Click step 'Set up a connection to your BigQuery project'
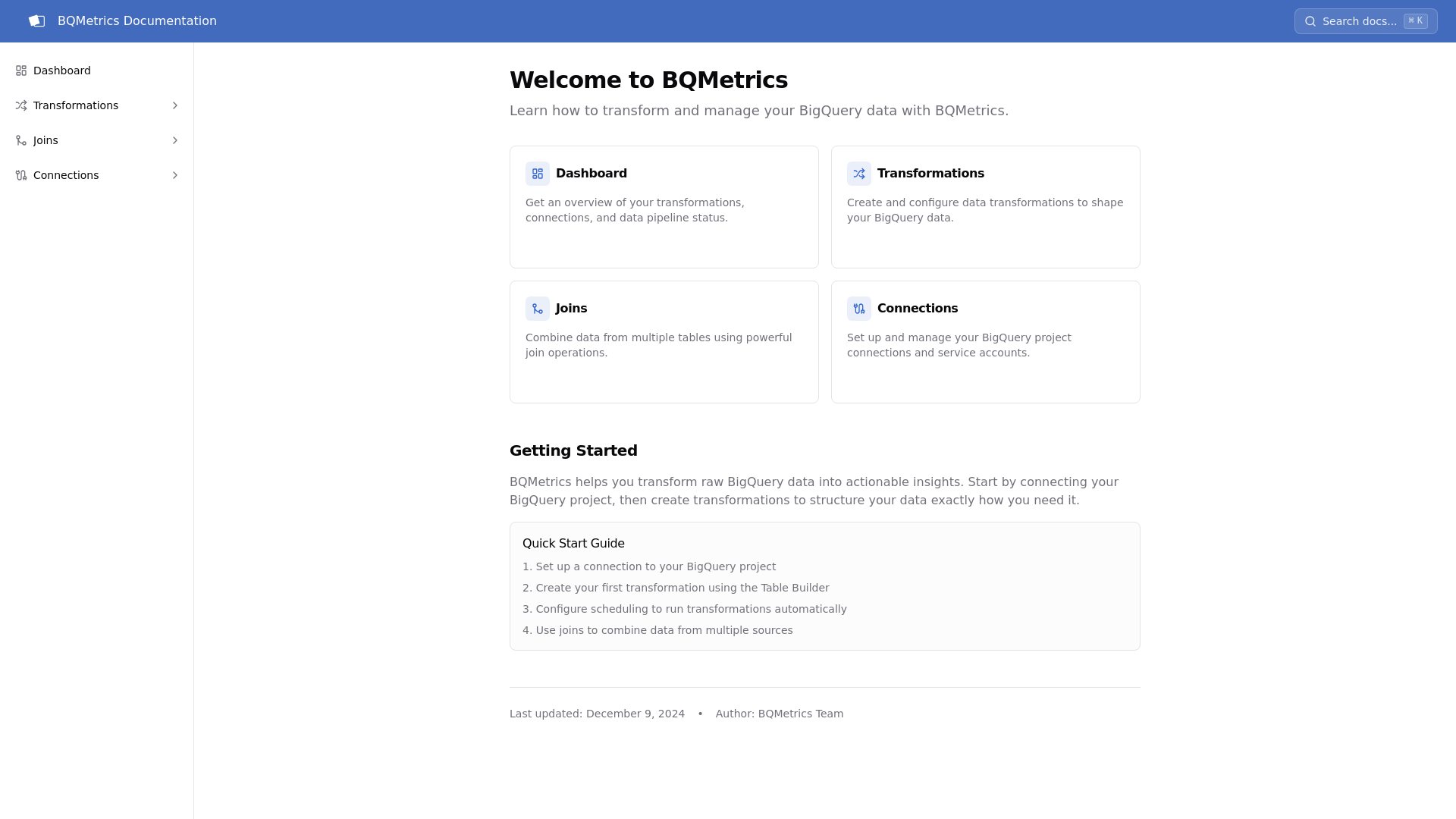This screenshot has width=1456, height=819. [x=649, y=566]
